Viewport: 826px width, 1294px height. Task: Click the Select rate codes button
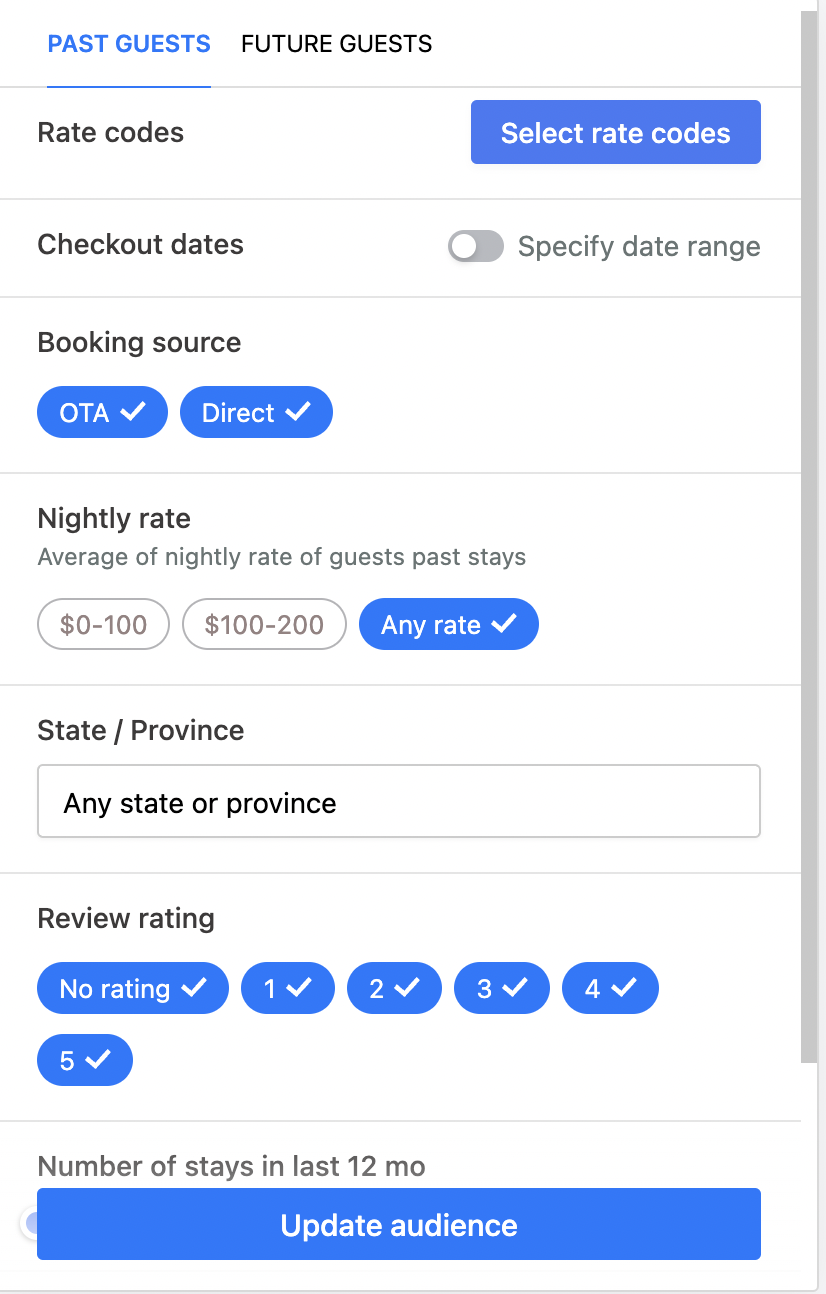(615, 132)
